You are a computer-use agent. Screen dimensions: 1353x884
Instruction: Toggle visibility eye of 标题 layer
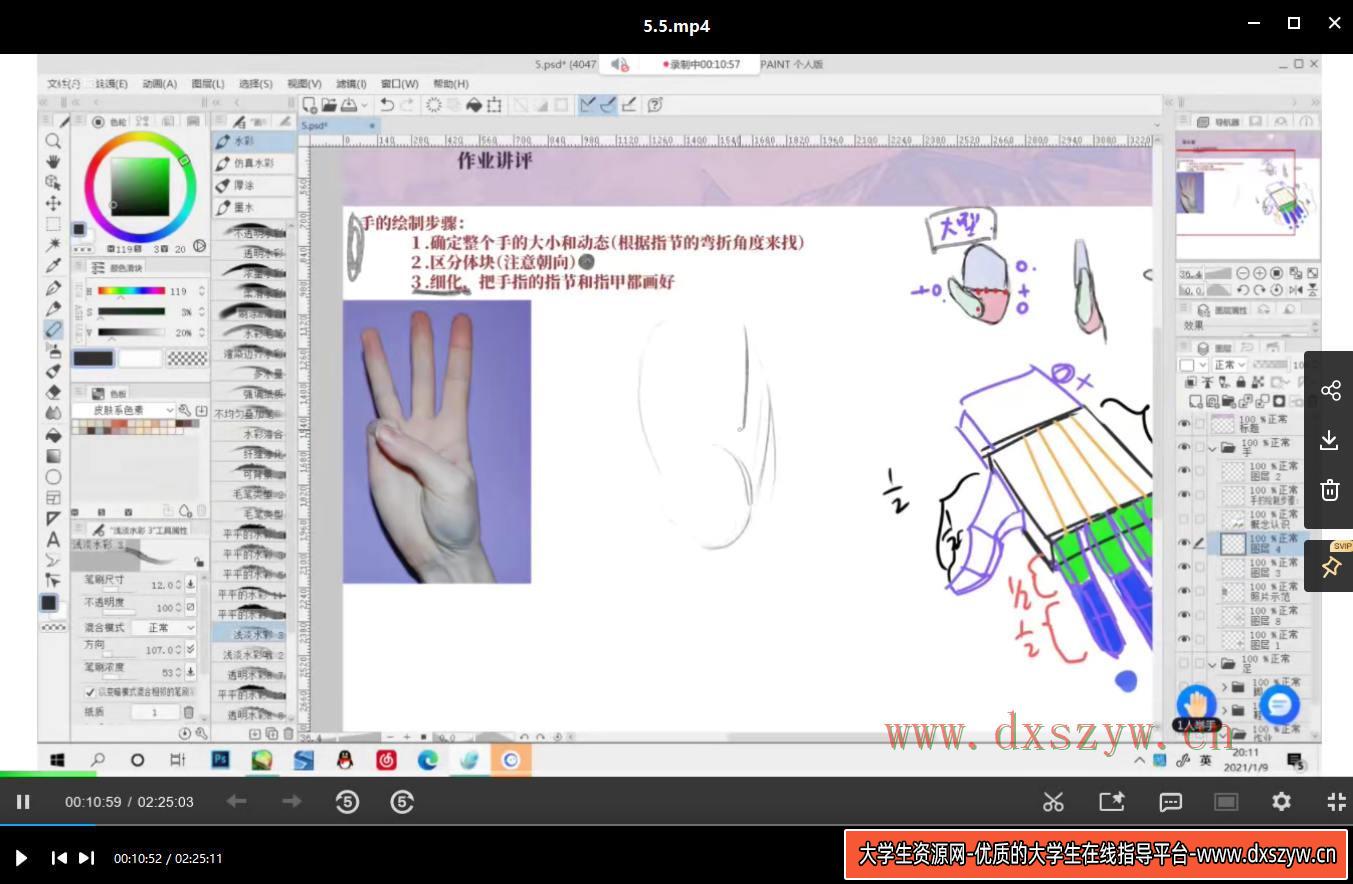(1184, 423)
